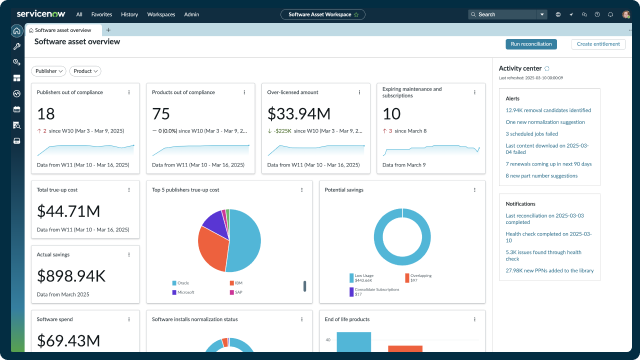Open the Workspaces menu

click(x=161, y=14)
